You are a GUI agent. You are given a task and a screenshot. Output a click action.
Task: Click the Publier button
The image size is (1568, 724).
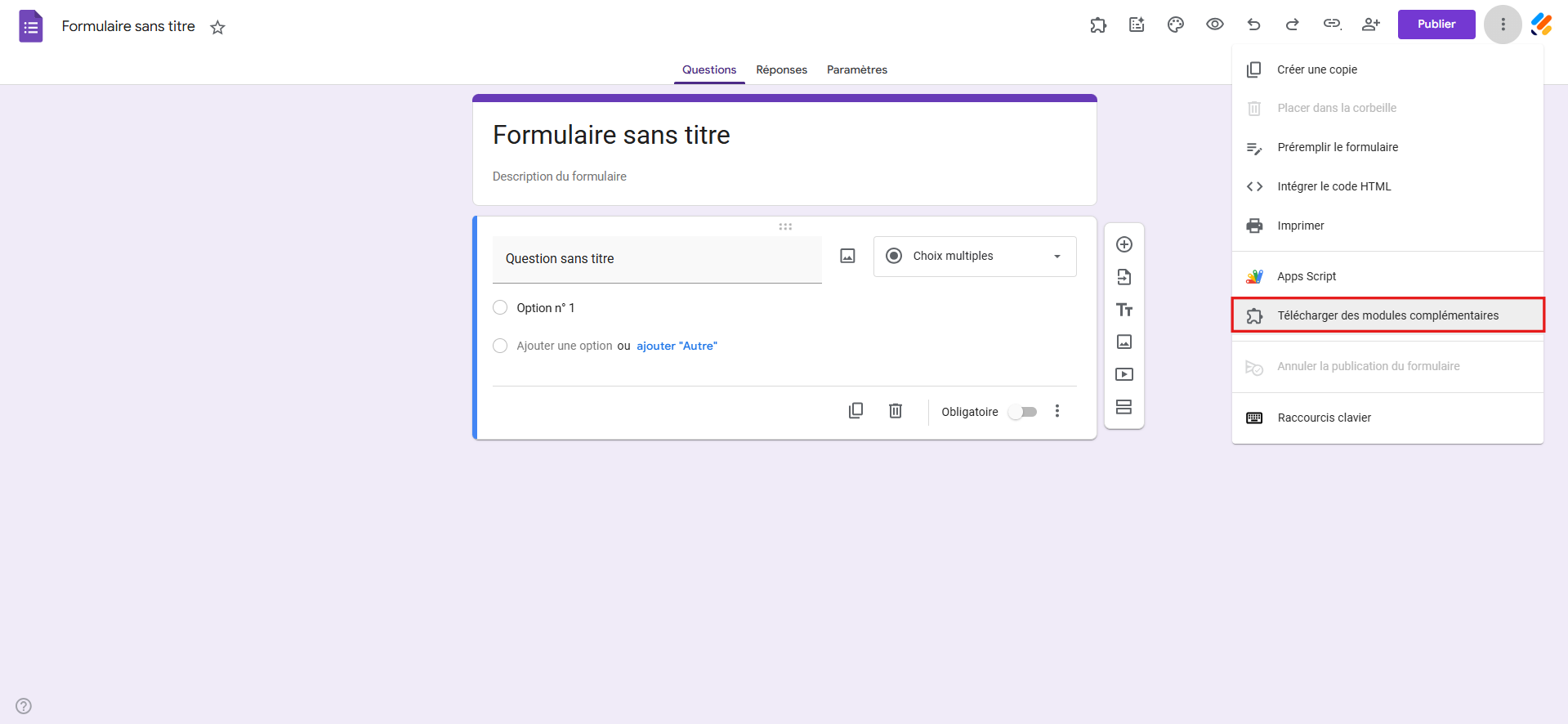(1436, 25)
